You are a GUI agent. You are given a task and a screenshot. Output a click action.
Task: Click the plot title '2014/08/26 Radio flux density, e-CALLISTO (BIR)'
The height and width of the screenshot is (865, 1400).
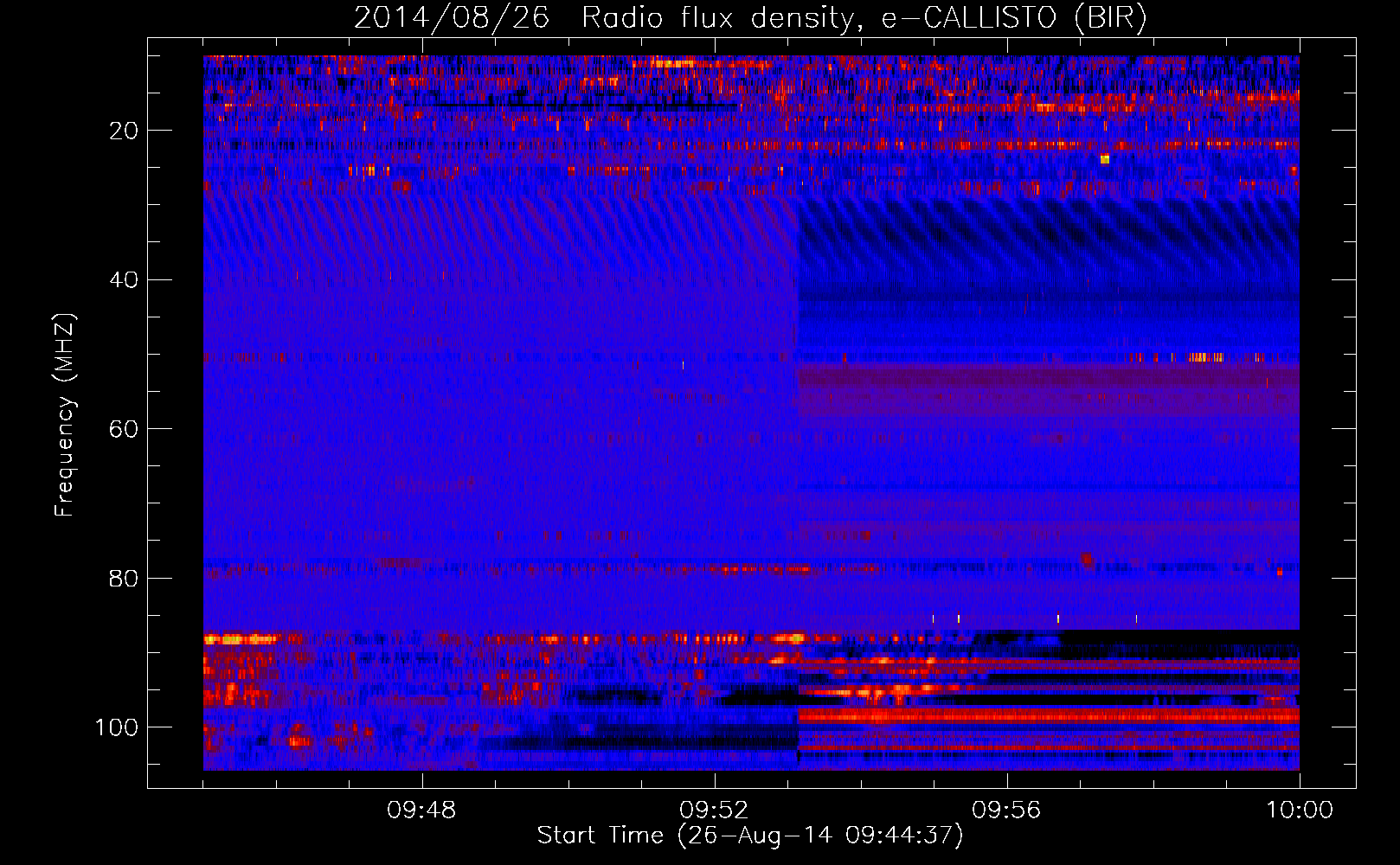point(750,17)
